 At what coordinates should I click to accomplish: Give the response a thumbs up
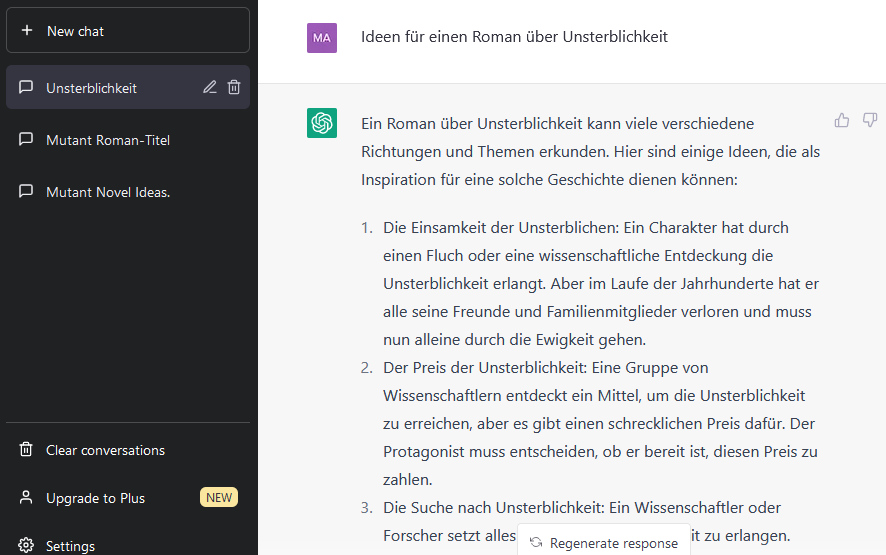tap(842, 120)
